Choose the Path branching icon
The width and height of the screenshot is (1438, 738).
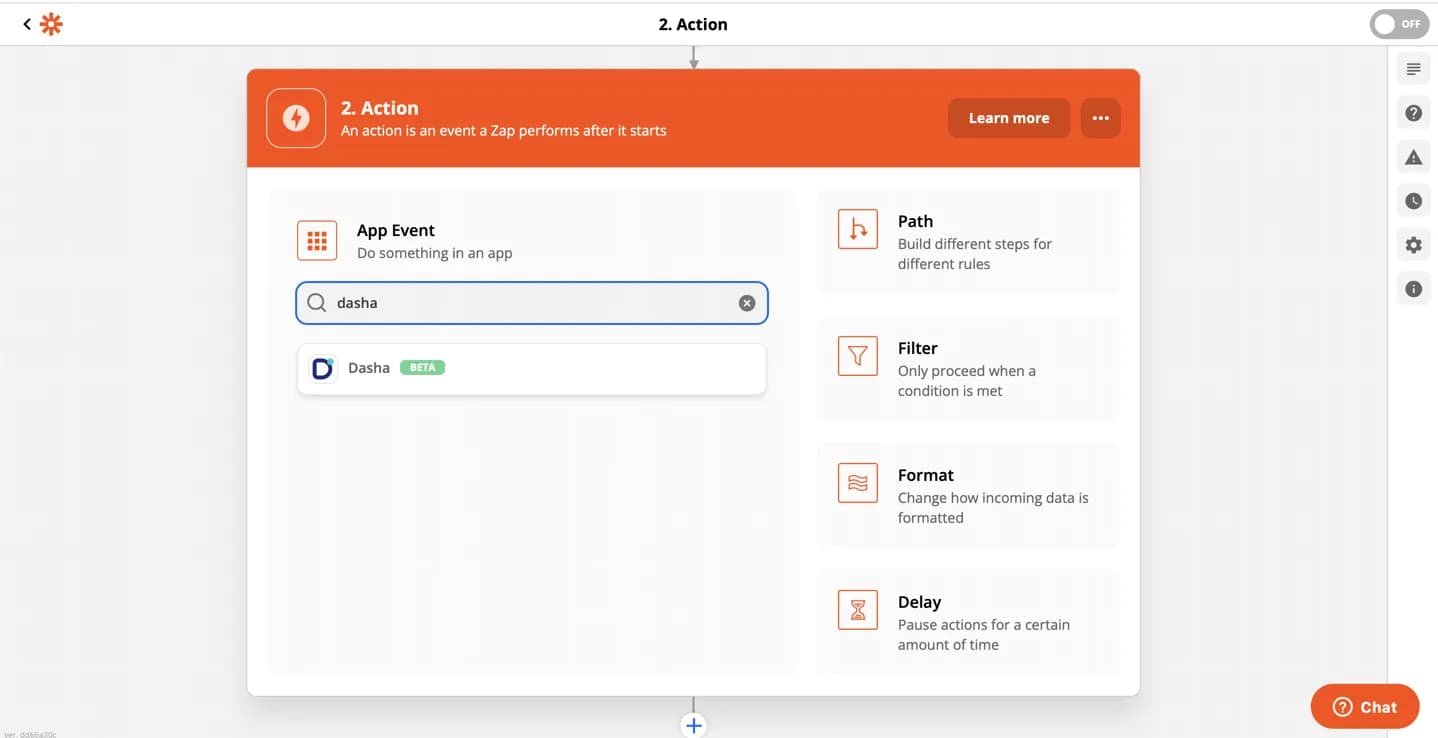[x=858, y=229]
